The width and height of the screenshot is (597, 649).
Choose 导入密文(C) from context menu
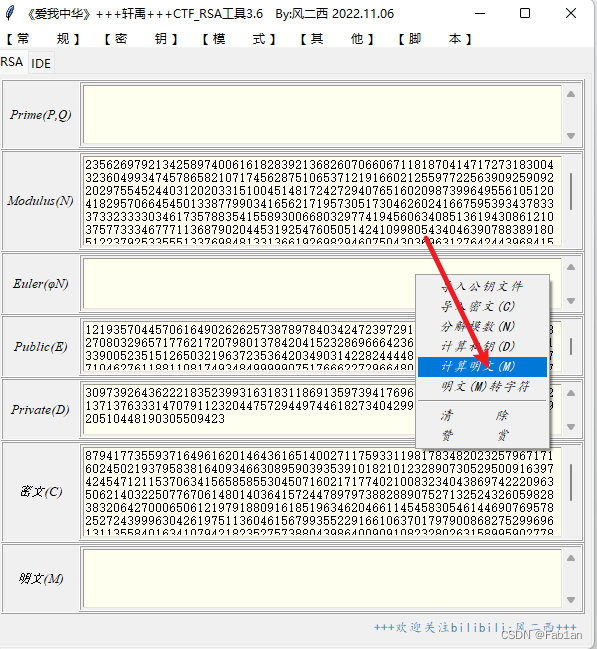[x=482, y=307]
